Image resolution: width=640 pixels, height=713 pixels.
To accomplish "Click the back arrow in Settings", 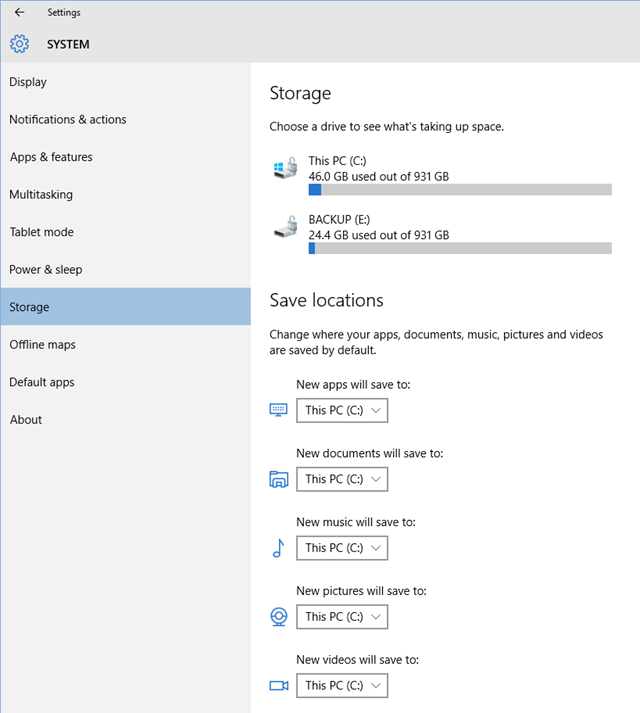I will point(19,12).
